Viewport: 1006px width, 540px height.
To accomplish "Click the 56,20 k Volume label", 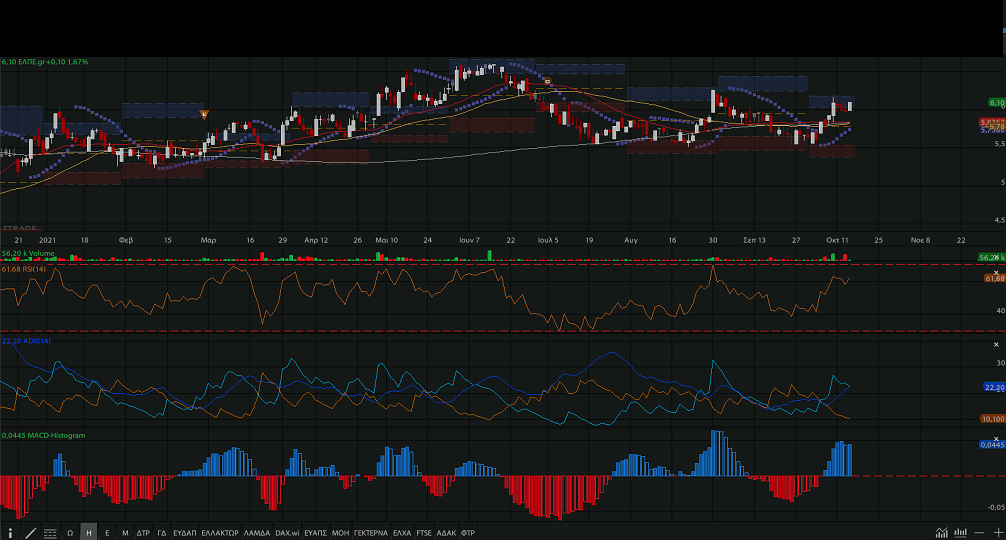I will point(28,254).
